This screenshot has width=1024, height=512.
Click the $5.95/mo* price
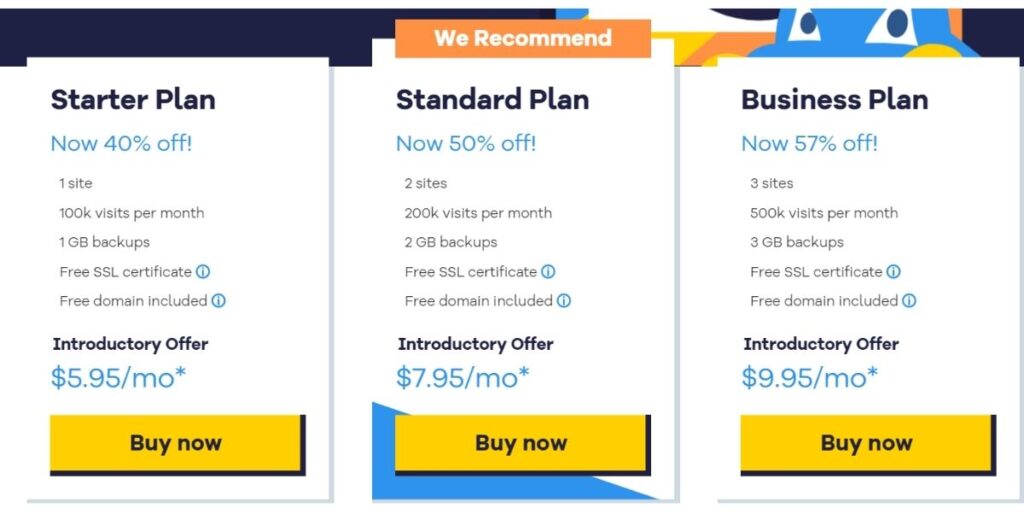(x=118, y=378)
